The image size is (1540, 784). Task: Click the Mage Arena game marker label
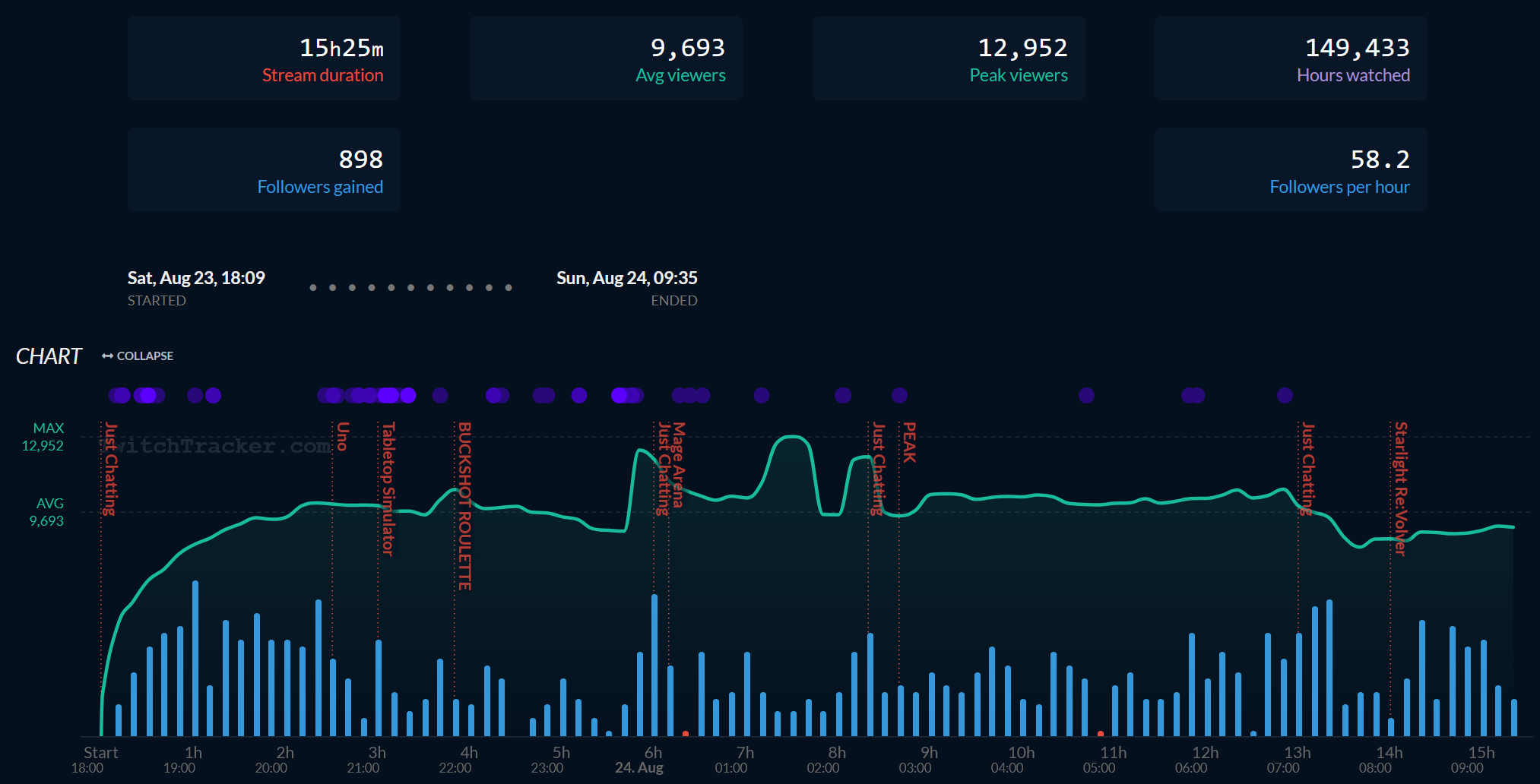[x=679, y=465]
